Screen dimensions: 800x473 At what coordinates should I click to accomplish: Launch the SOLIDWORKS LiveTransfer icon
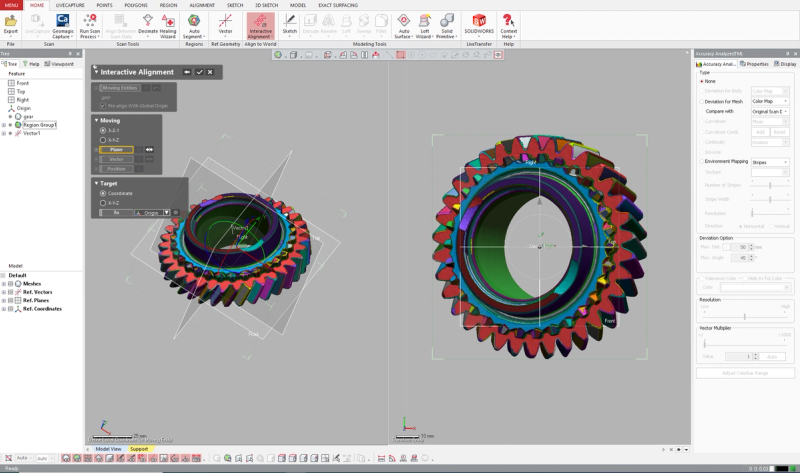point(479,26)
